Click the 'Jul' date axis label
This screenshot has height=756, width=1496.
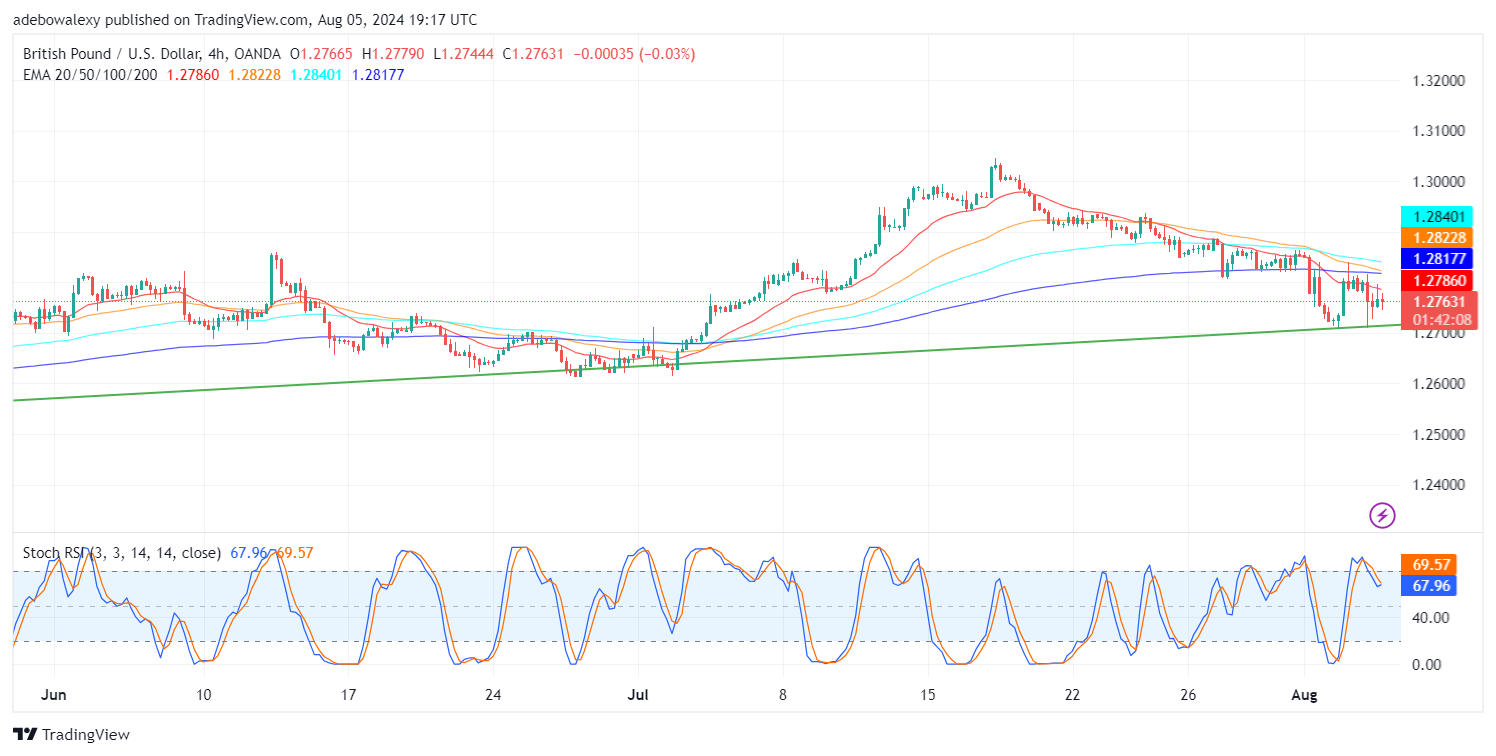pos(638,694)
